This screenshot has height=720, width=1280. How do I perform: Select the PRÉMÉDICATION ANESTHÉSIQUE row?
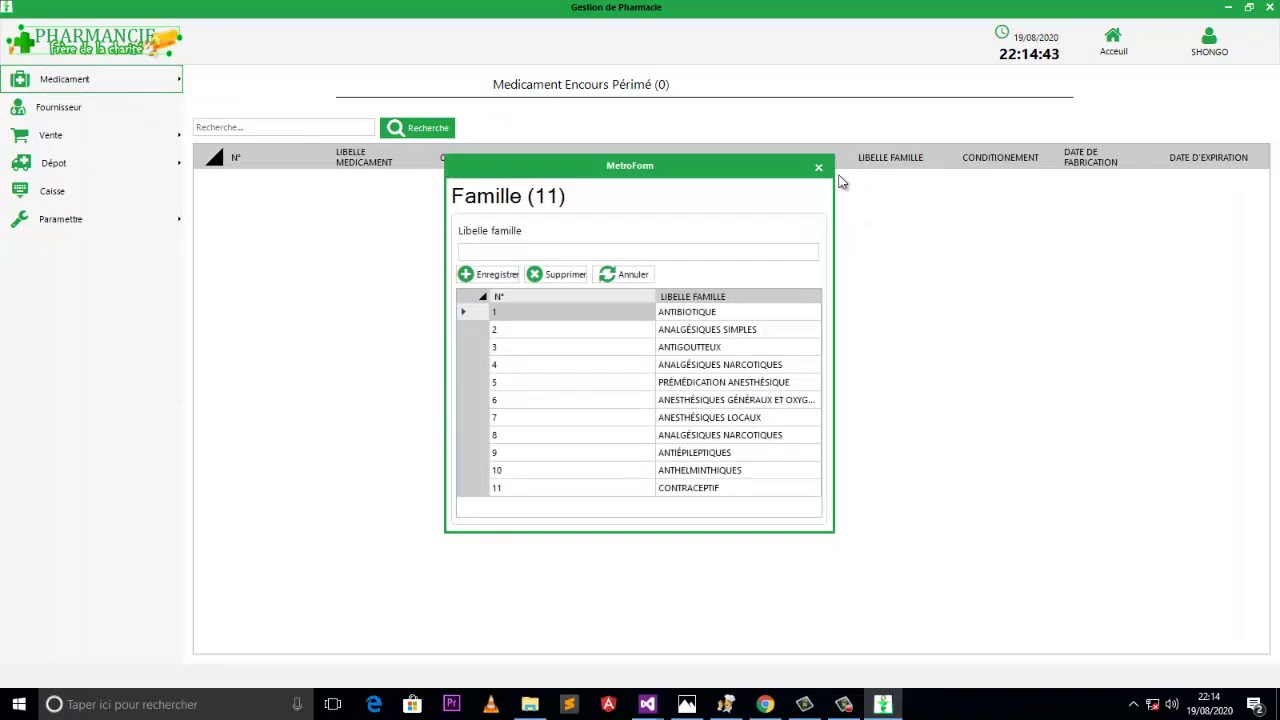(639, 382)
